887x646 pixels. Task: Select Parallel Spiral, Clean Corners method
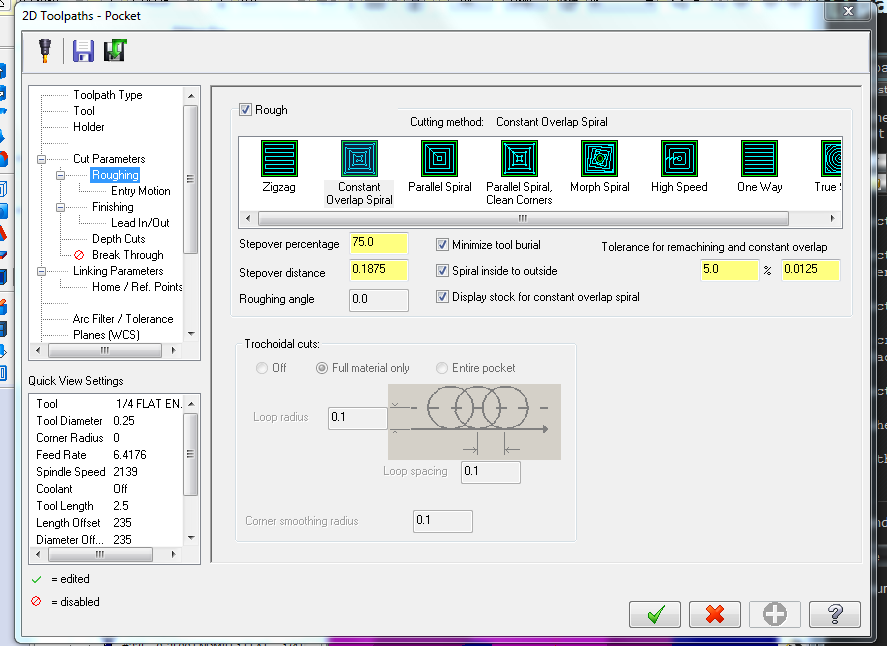(x=519, y=159)
